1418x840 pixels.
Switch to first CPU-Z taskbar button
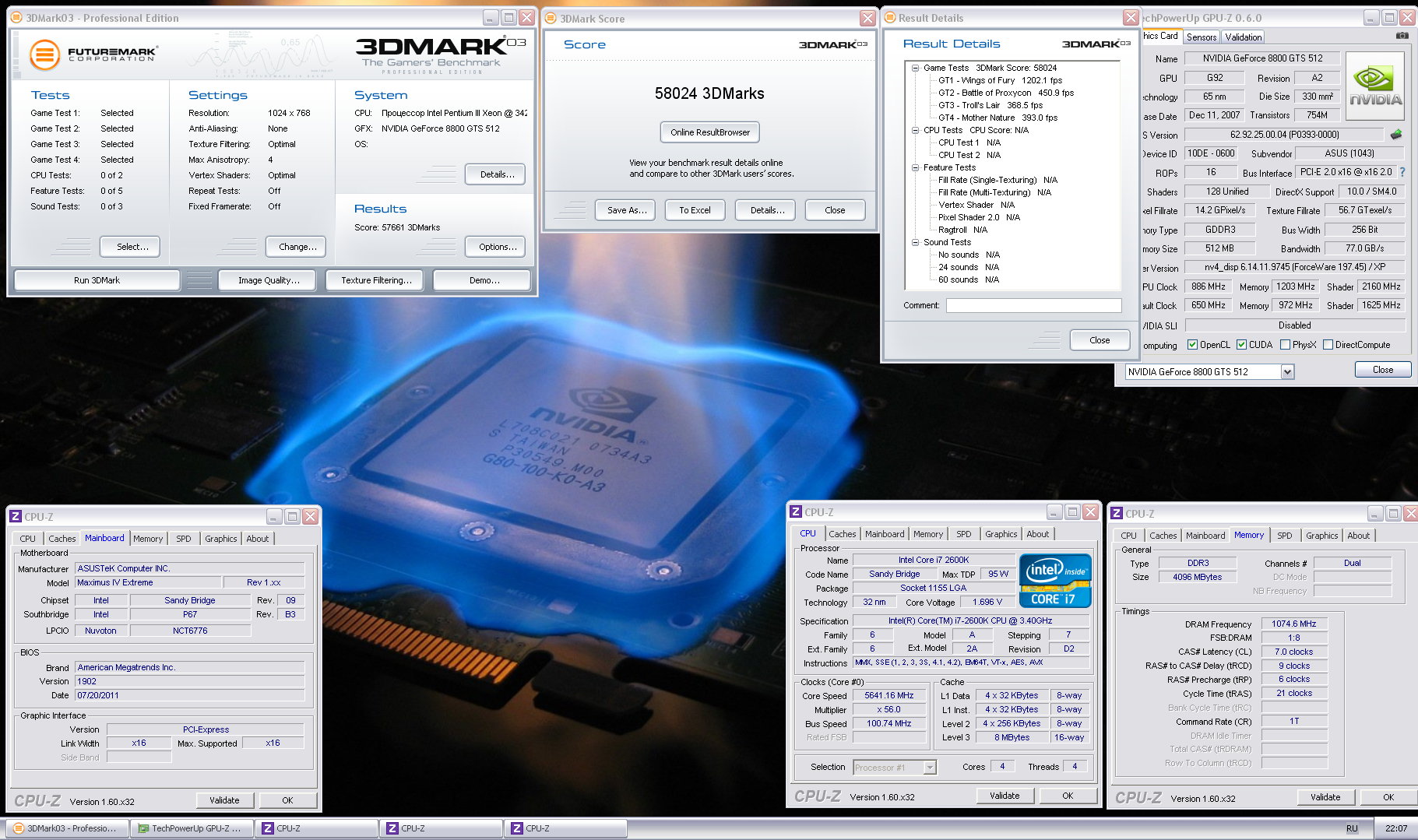[x=317, y=828]
